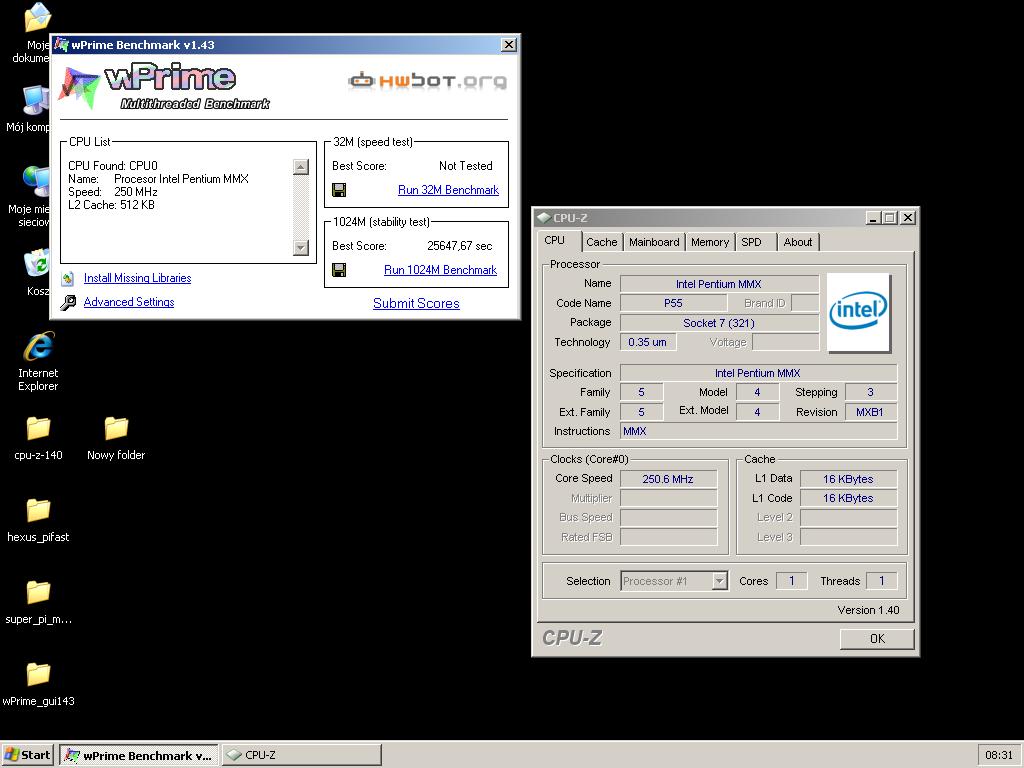
Task: Open the Windows Start button
Action: coord(27,755)
